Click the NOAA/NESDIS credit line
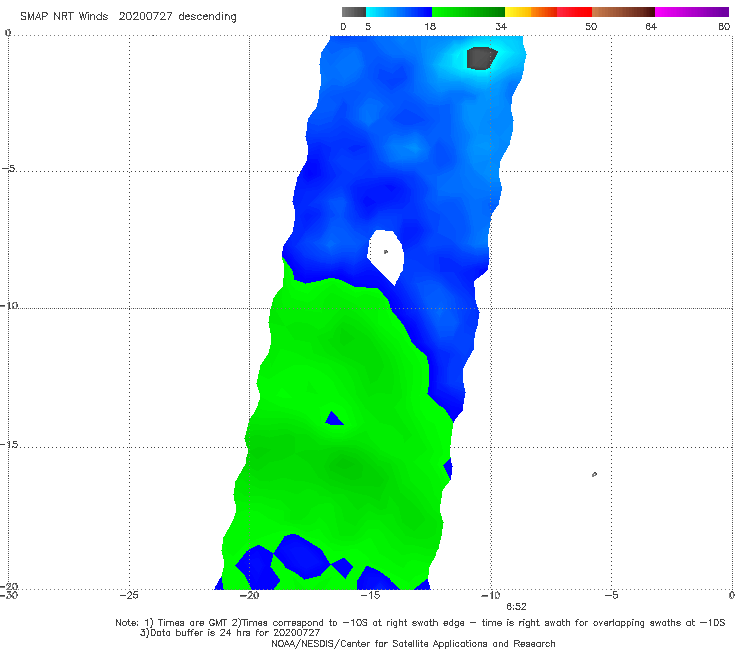 [413, 644]
